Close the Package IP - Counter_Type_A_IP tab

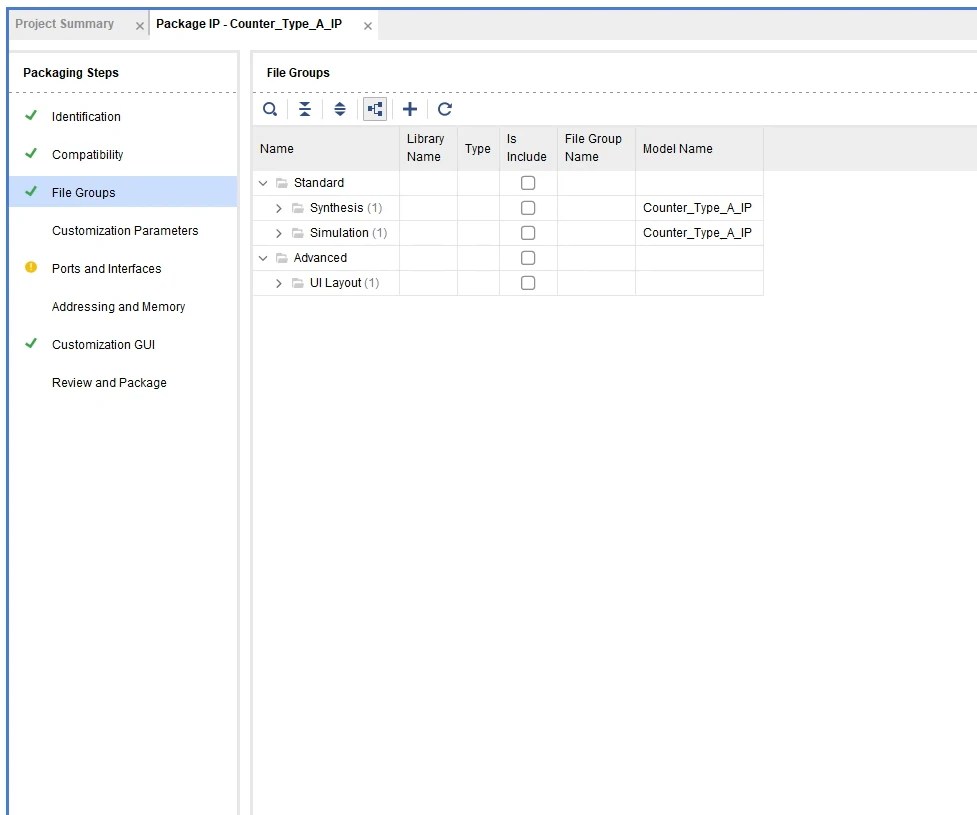pos(368,26)
